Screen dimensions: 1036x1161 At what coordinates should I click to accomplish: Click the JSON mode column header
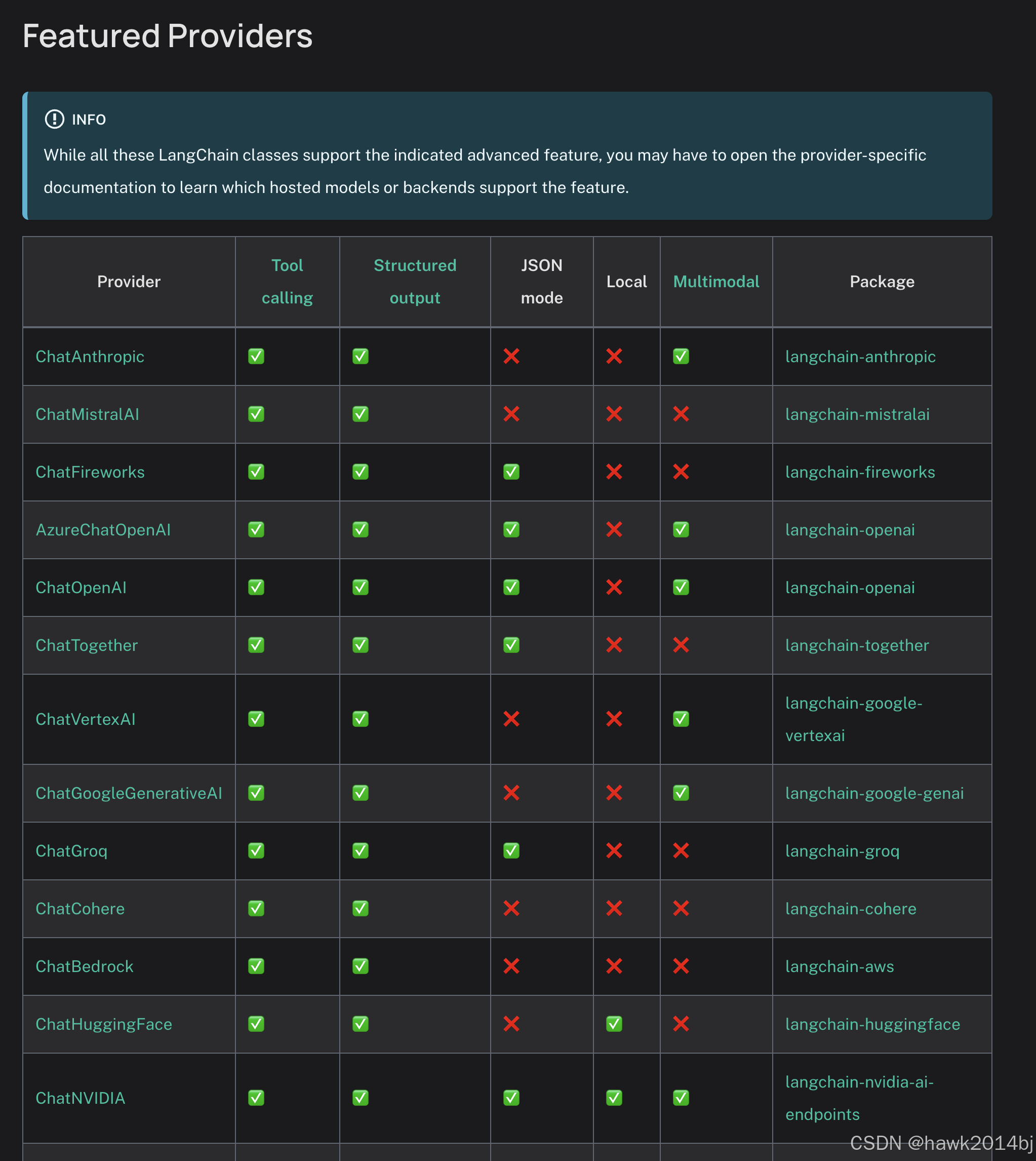tap(542, 281)
